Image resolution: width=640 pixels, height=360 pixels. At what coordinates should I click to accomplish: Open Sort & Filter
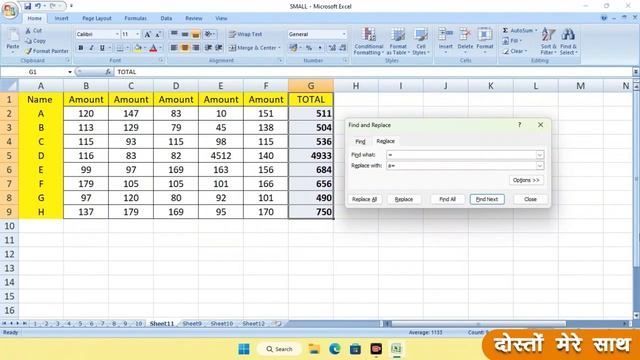click(548, 41)
